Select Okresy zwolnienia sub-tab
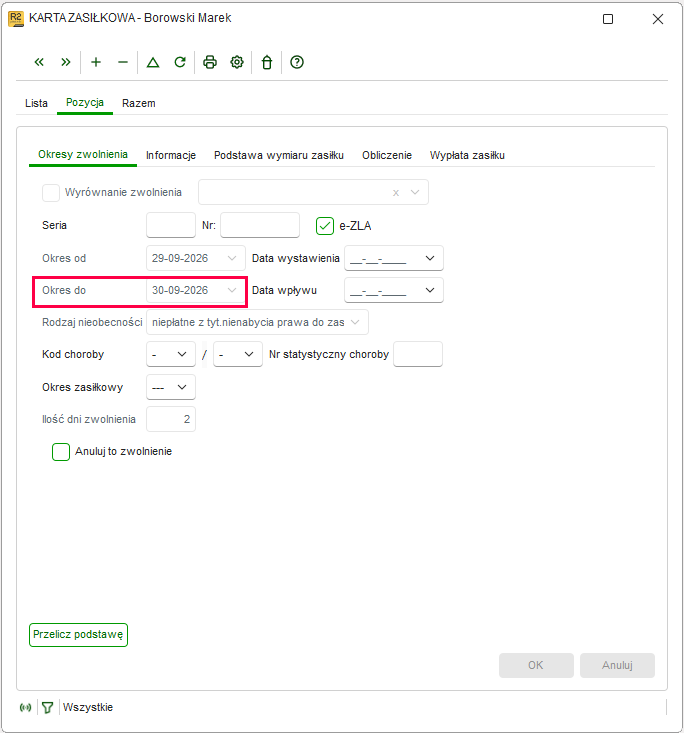The width and height of the screenshot is (684, 733). click(83, 155)
